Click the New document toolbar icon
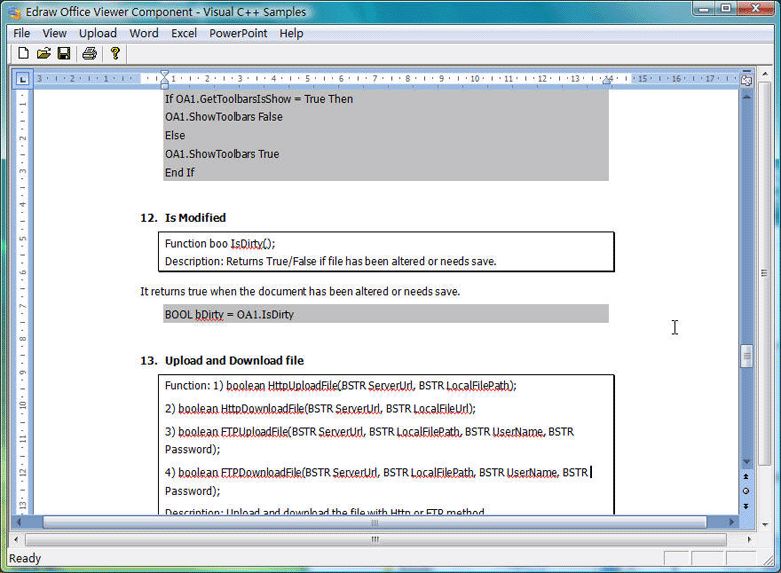This screenshot has width=781, height=573. (23, 53)
